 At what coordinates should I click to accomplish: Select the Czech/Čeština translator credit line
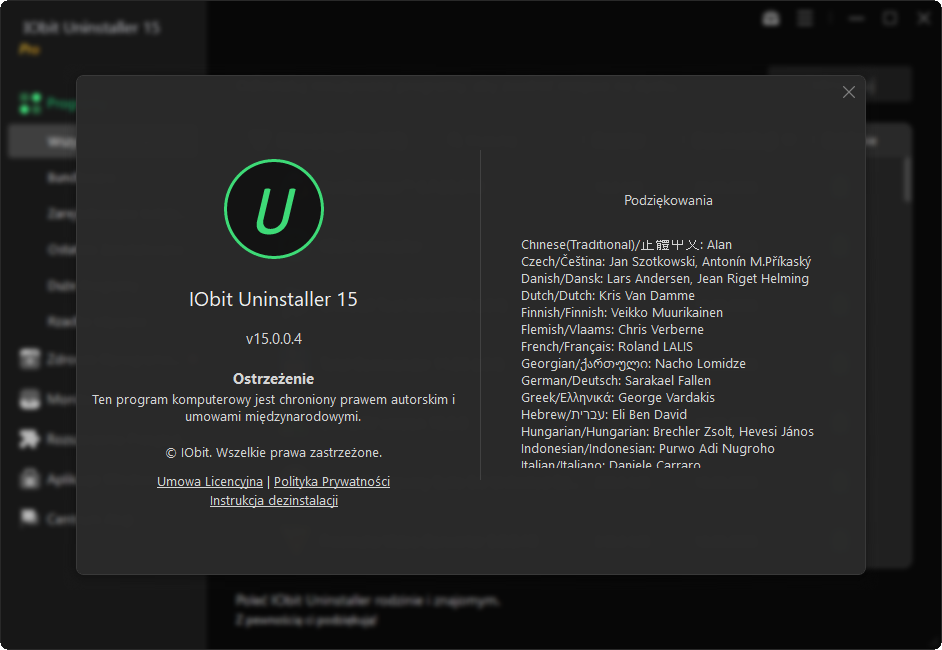point(666,261)
